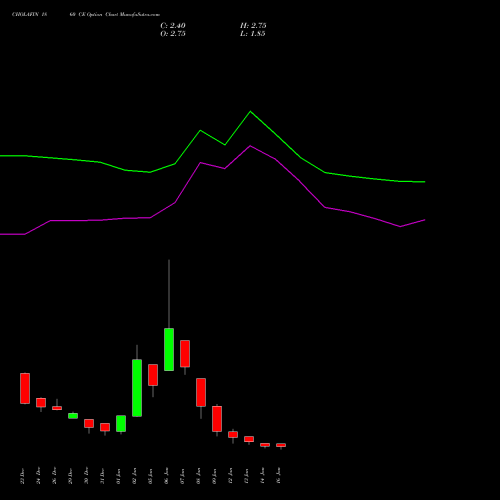
Task: Click the 08 Jan date label
Action: tap(198, 475)
